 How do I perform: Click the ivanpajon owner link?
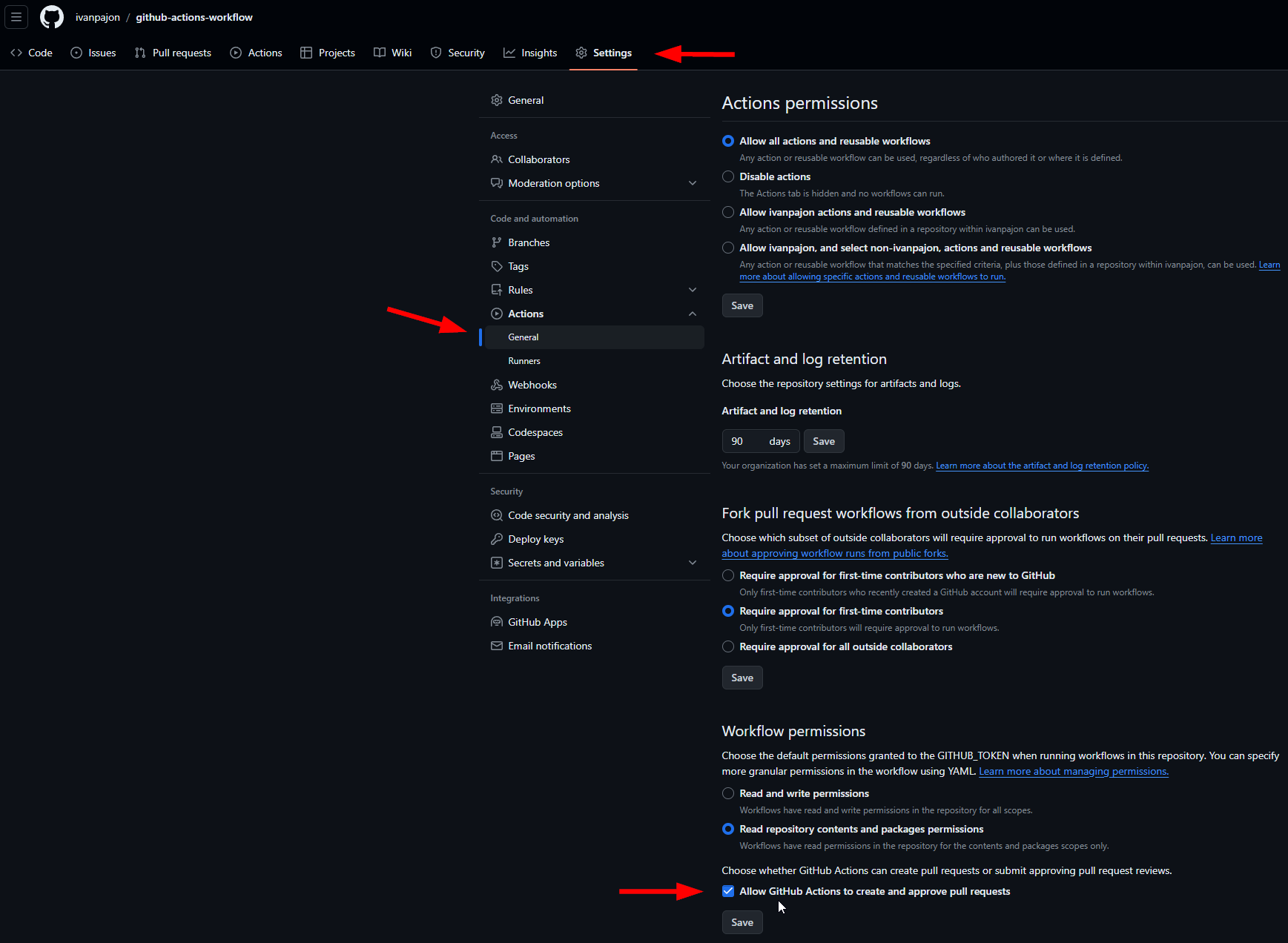98,17
